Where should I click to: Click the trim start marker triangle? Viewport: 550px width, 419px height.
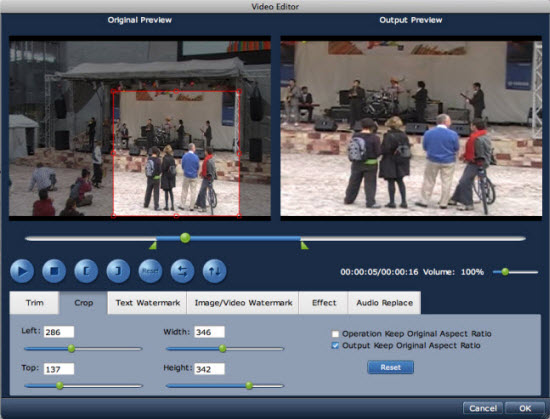point(153,245)
